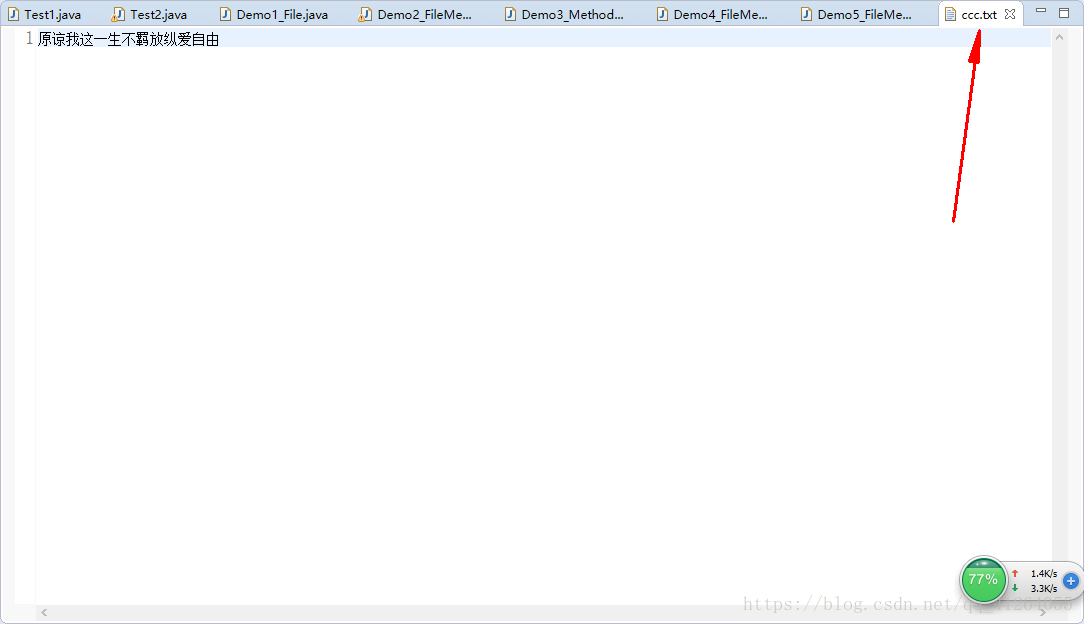The width and height of the screenshot is (1084, 624).
Task: Maximize the editor area
Action: coord(1064,12)
